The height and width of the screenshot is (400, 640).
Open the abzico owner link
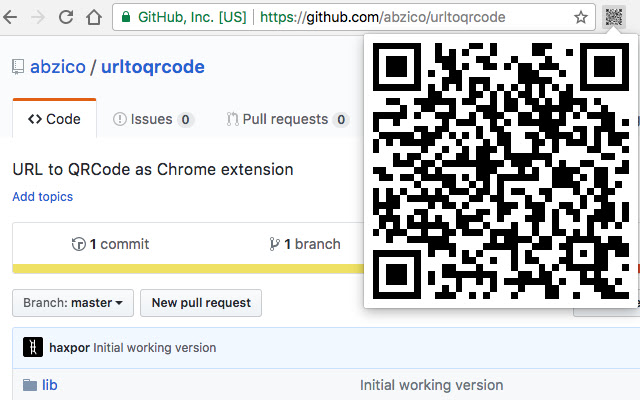pos(58,67)
